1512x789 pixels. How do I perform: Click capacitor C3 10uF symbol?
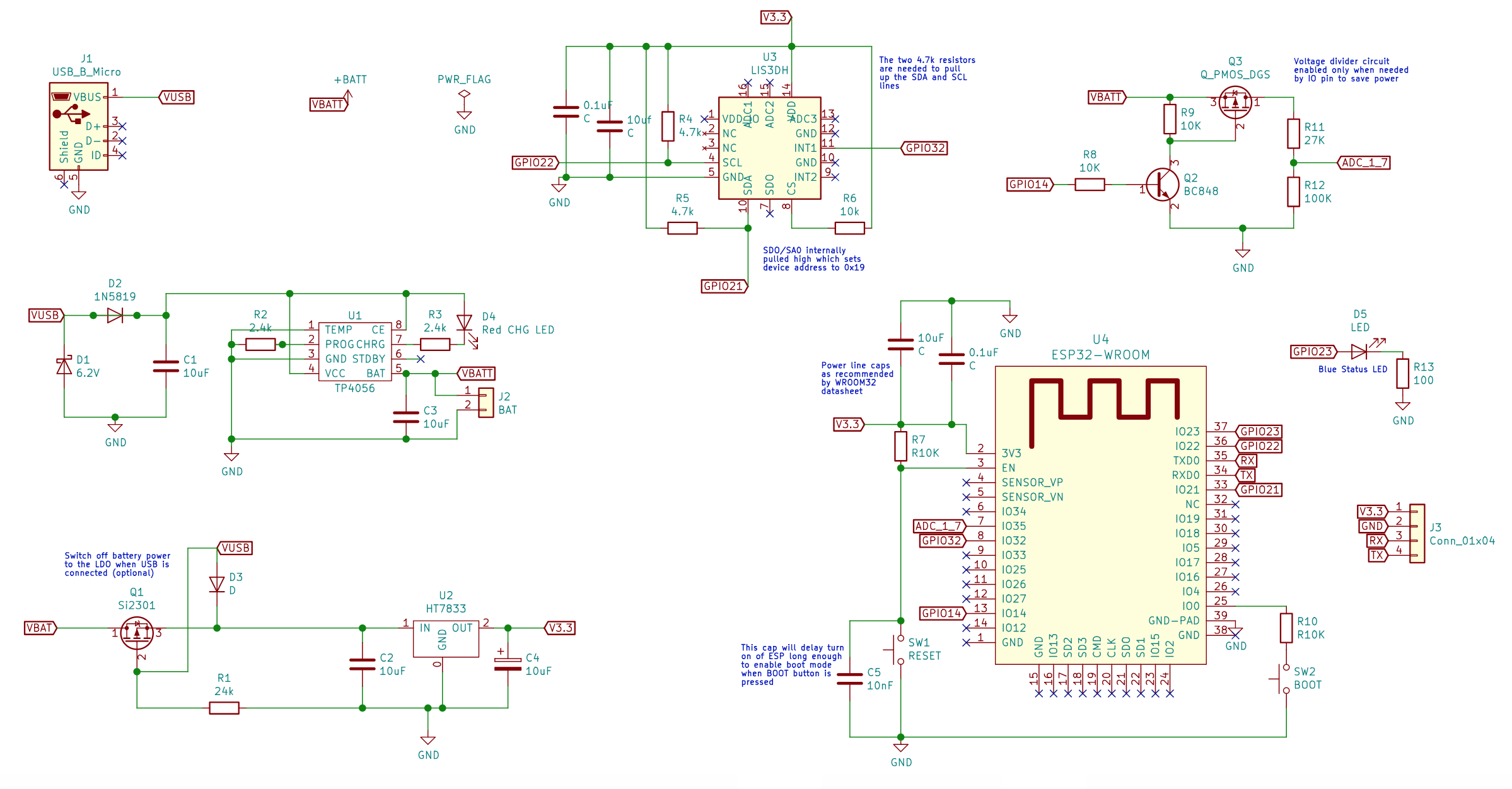point(406,417)
